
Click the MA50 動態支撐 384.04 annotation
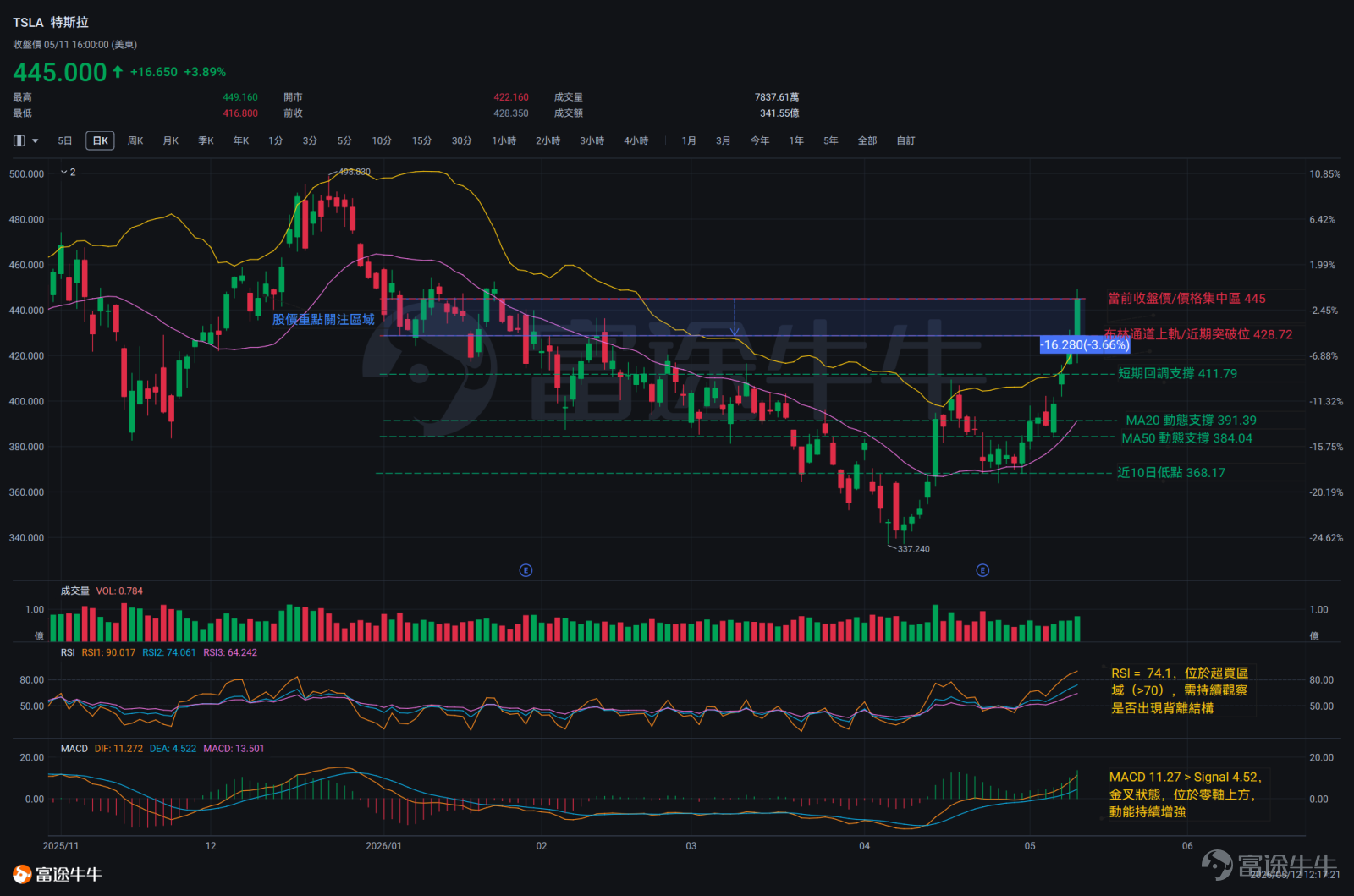pos(1186,437)
